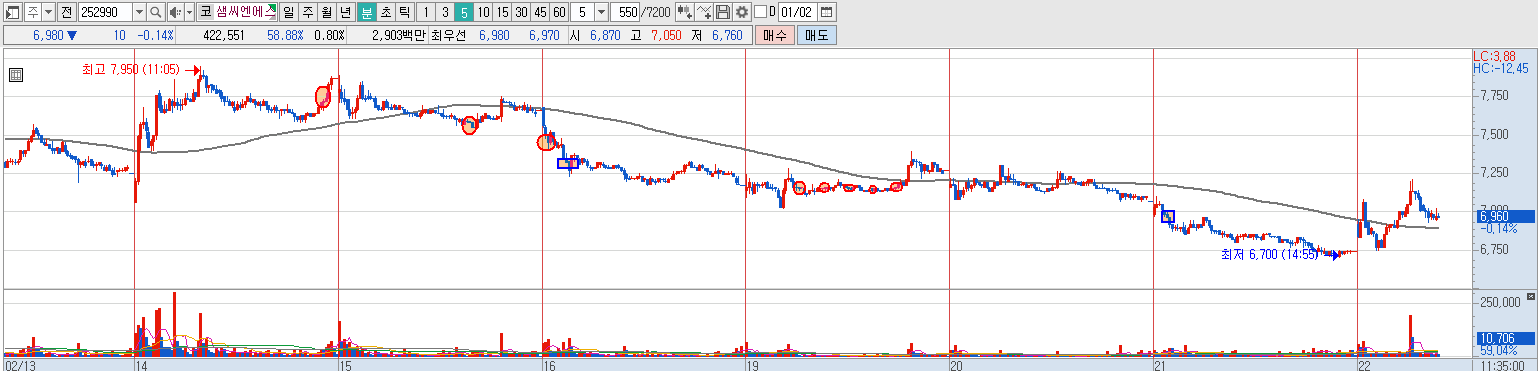This screenshot has height=371, width=1538.
Task: Switch to weekly chart 주
Action: pos(308,12)
